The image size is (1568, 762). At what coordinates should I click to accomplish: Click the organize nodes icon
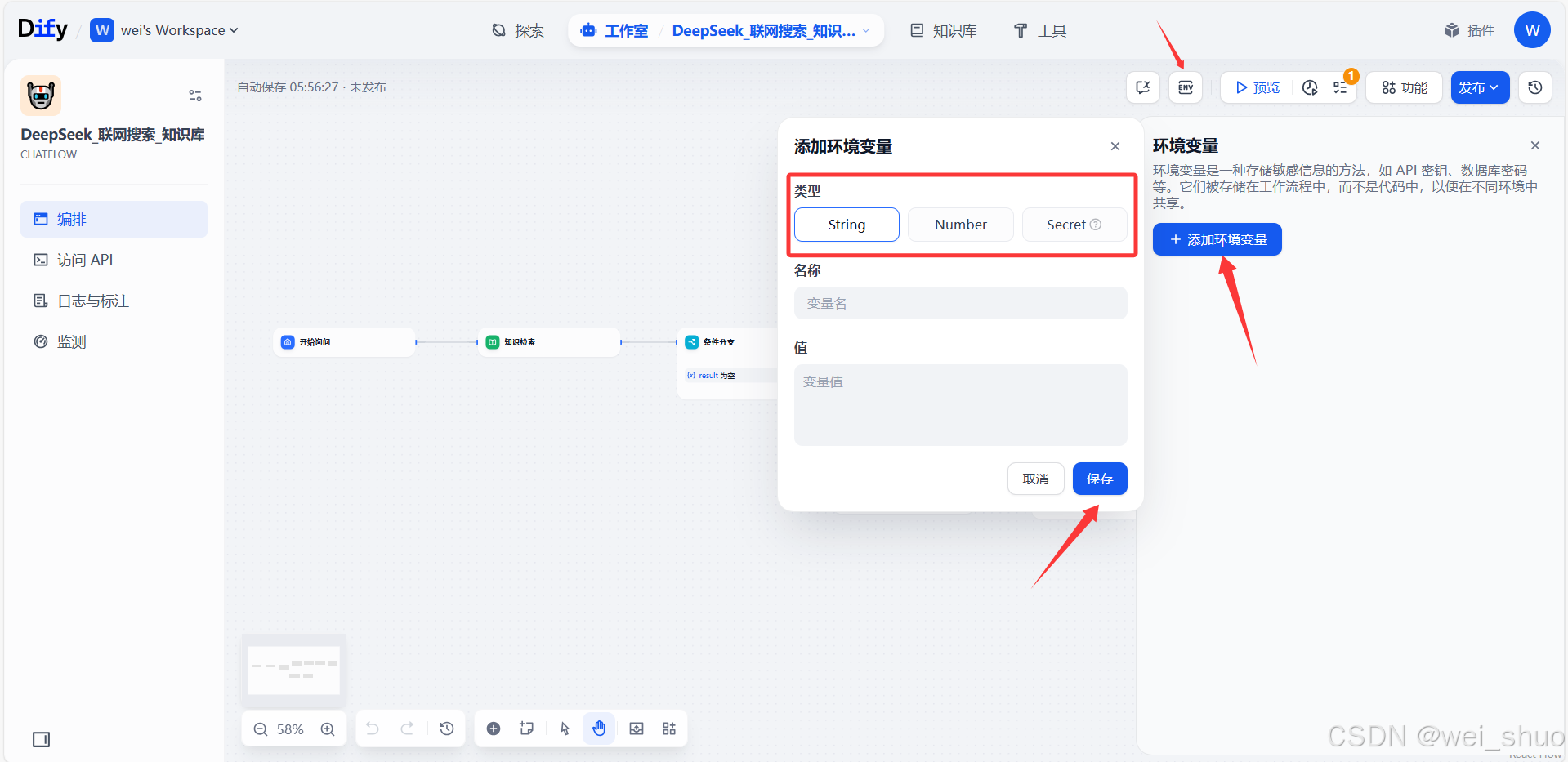pos(669,729)
